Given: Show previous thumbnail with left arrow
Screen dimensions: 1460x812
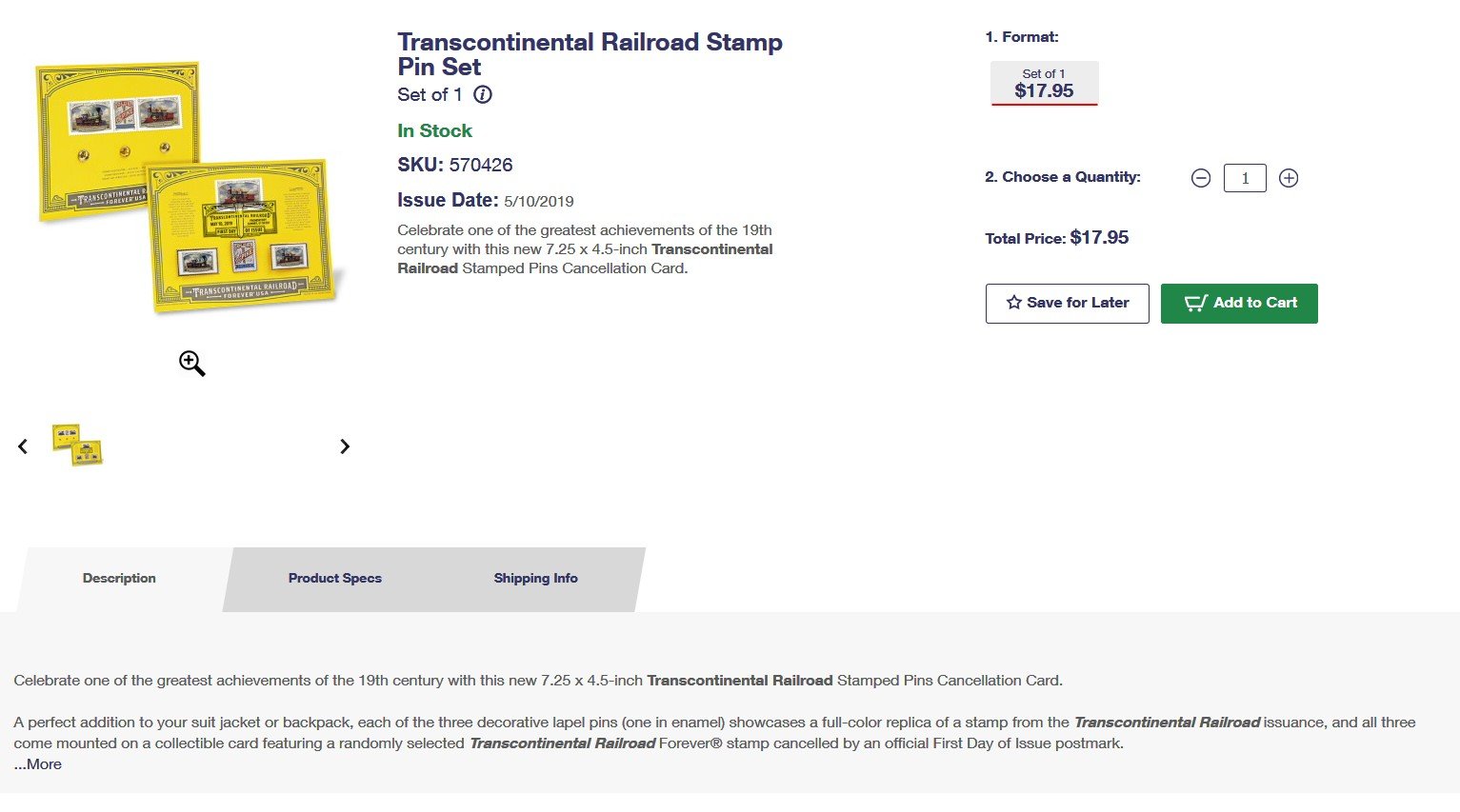Looking at the screenshot, I should (x=23, y=446).
